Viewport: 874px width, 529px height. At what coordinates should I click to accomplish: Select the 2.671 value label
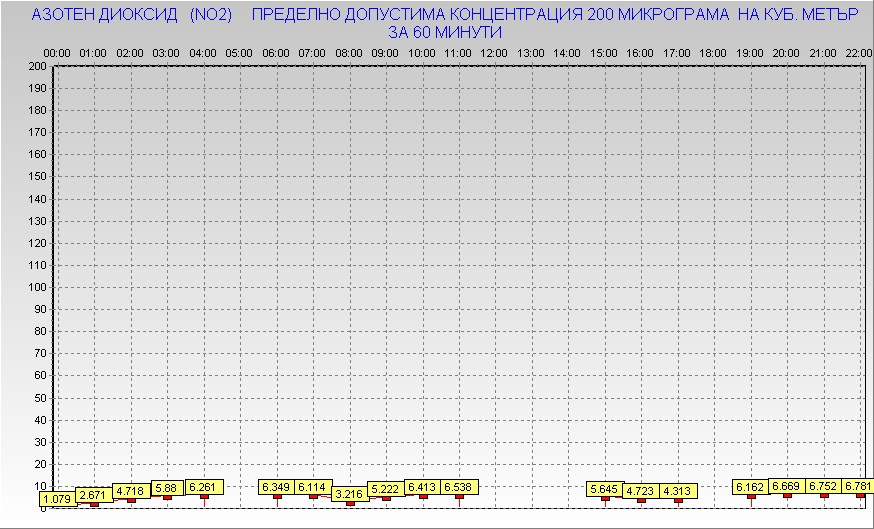point(93,495)
